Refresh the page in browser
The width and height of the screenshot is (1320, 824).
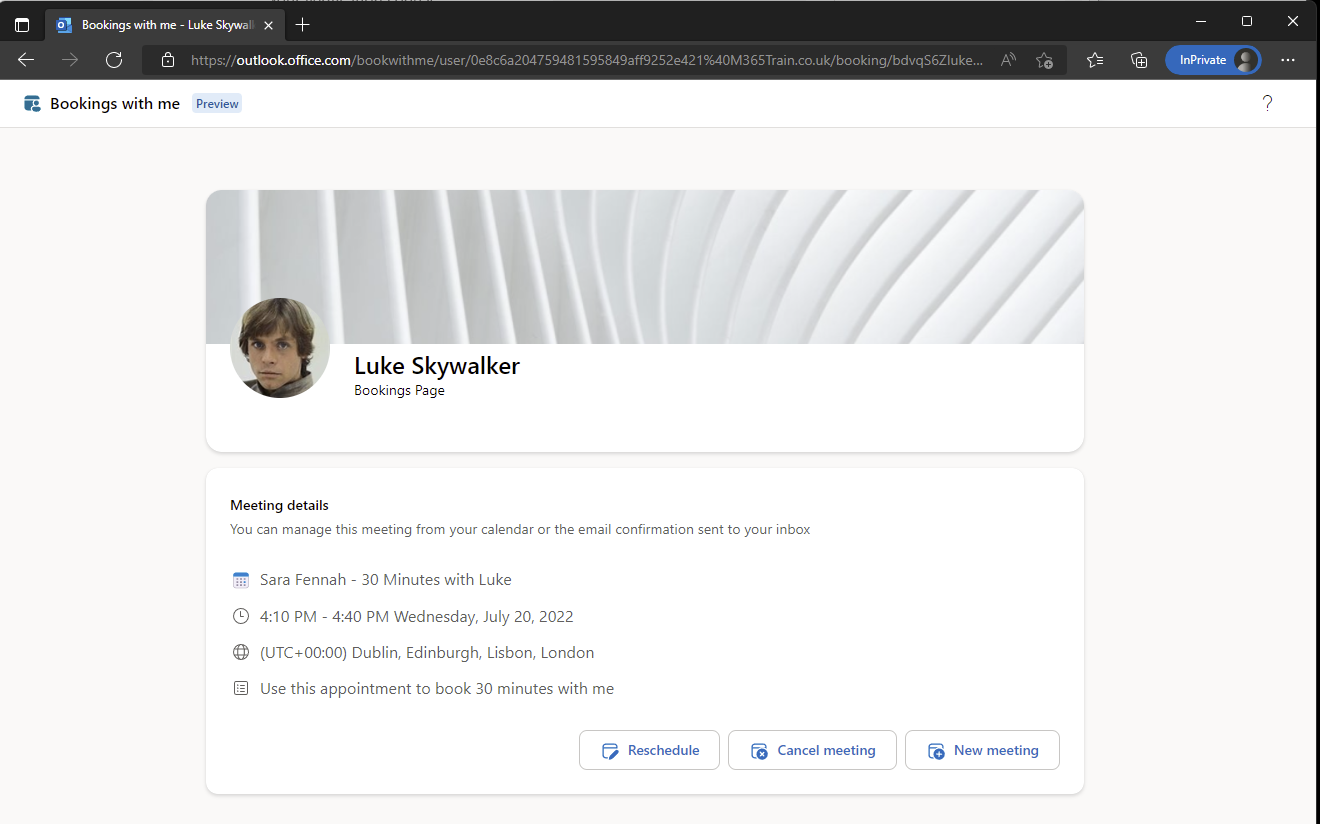coord(114,60)
